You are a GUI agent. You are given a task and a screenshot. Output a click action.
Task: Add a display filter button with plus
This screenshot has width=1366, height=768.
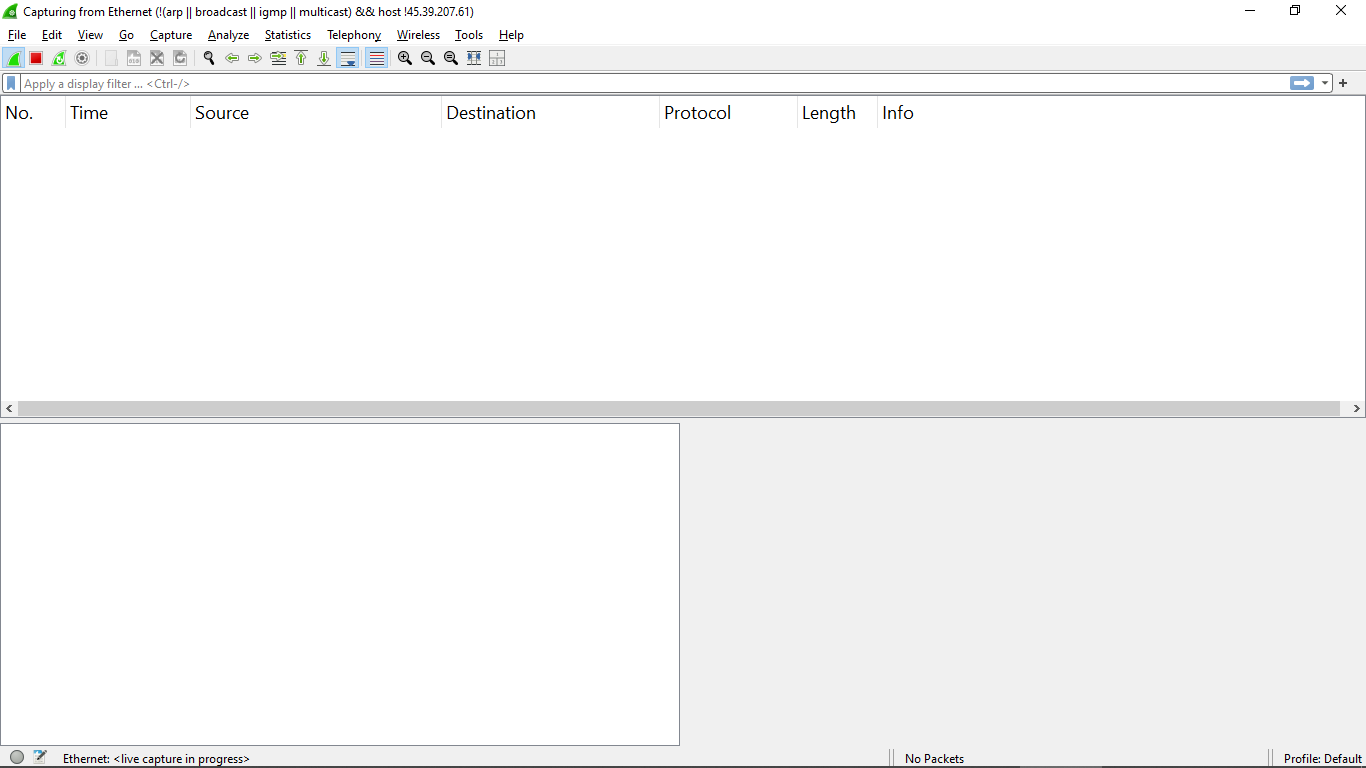pos(1343,84)
